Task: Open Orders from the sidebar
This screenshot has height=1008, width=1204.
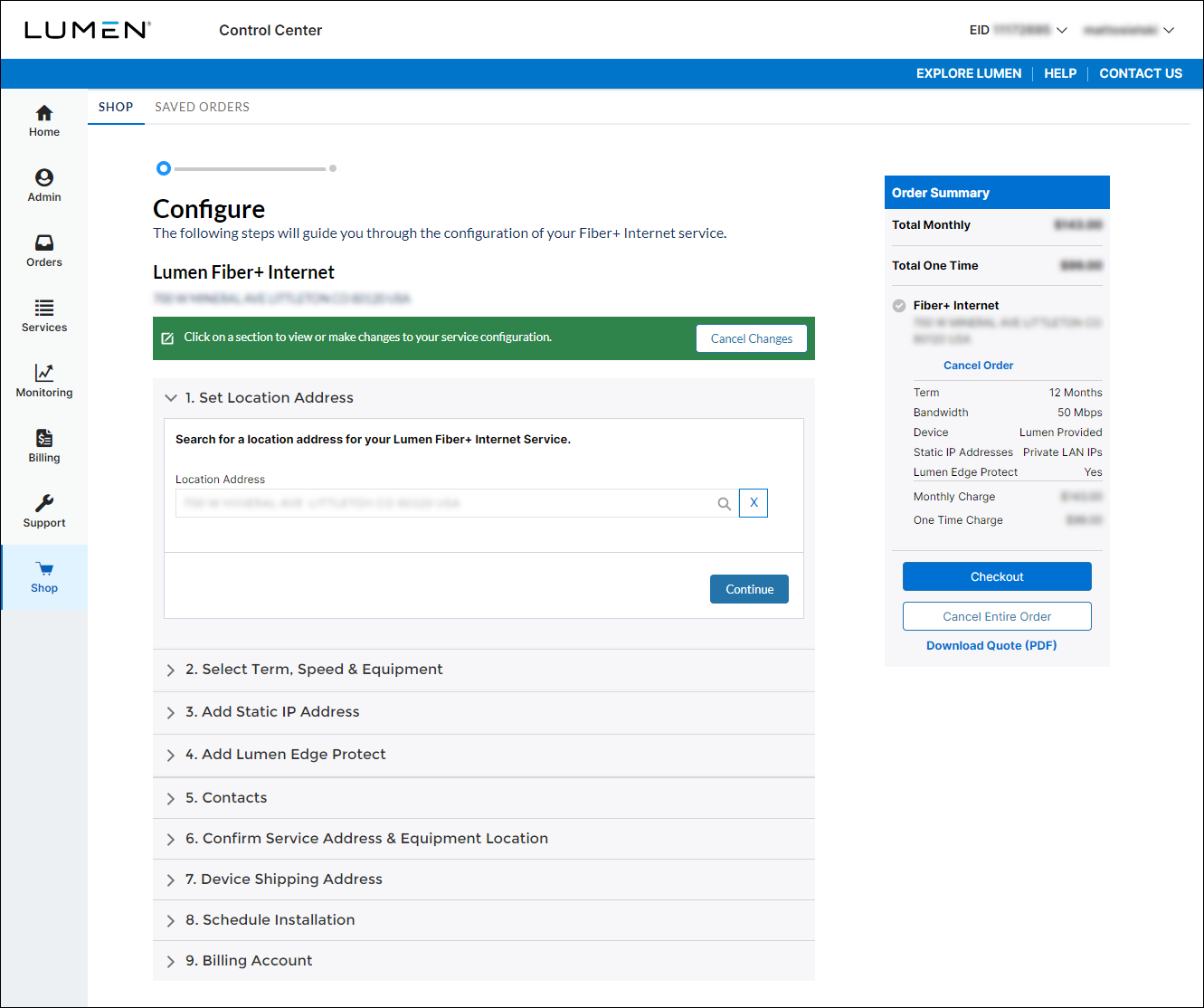Action: tap(44, 252)
